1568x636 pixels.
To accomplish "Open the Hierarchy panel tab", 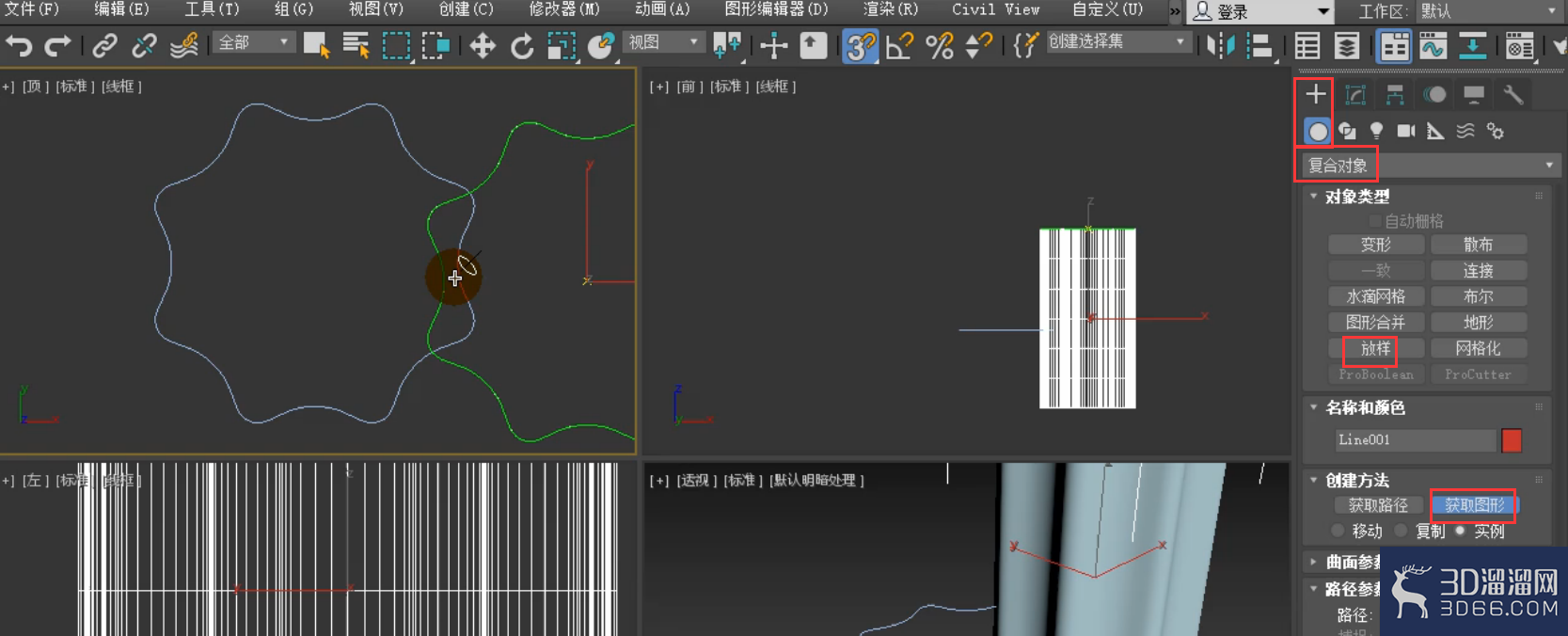I will pyautogui.click(x=1395, y=94).
